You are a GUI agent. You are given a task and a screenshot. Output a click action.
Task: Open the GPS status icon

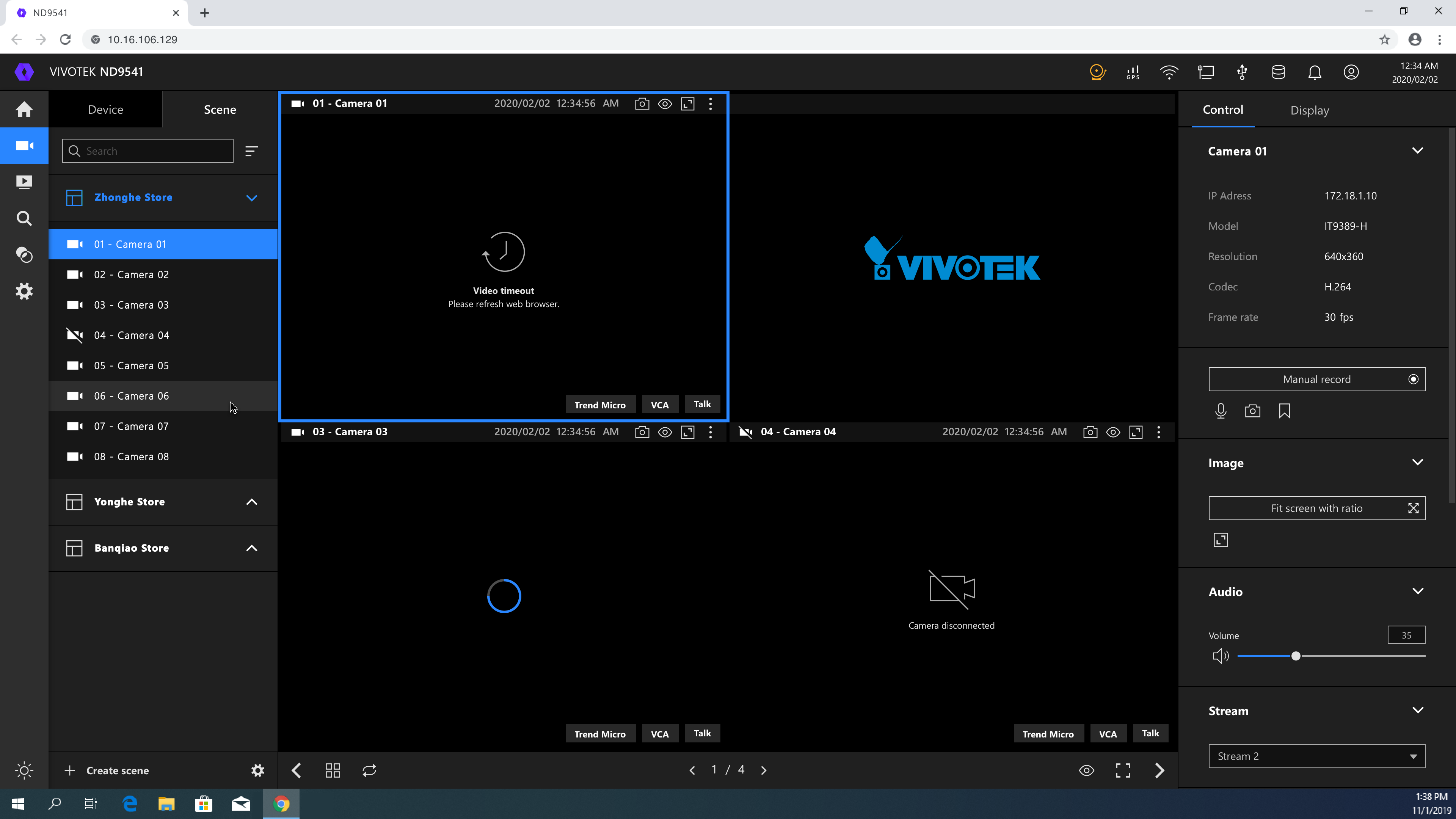click(1133, 72)
